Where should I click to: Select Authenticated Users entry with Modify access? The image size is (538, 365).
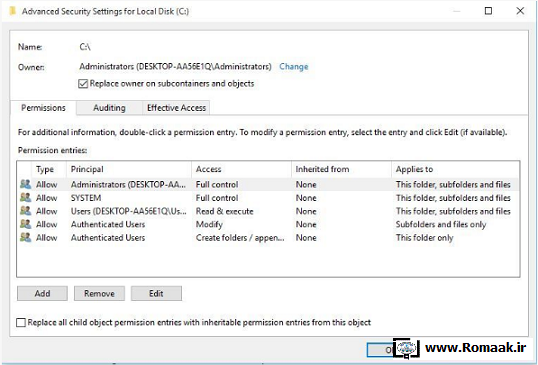[x=268, y=224]
